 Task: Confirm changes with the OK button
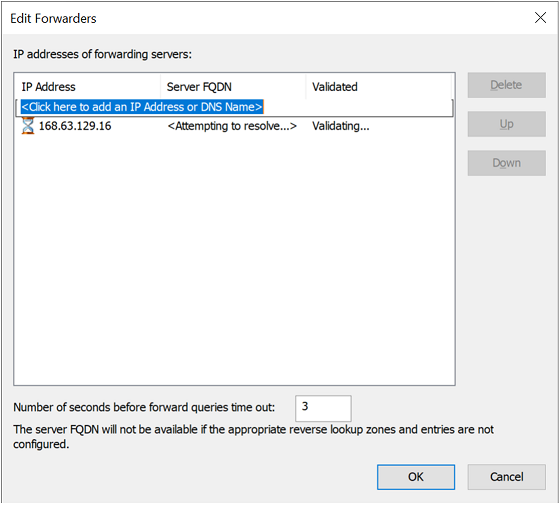click(416, 477)
